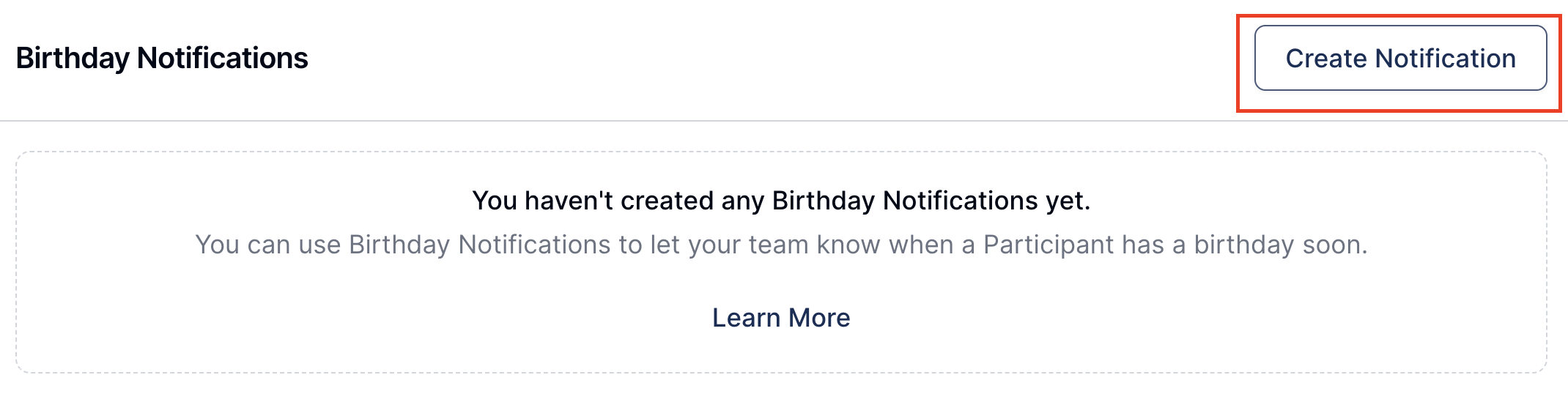1568x394 pixels.
Task: Start creating a new birthday notification
Action: point(1400,59)
